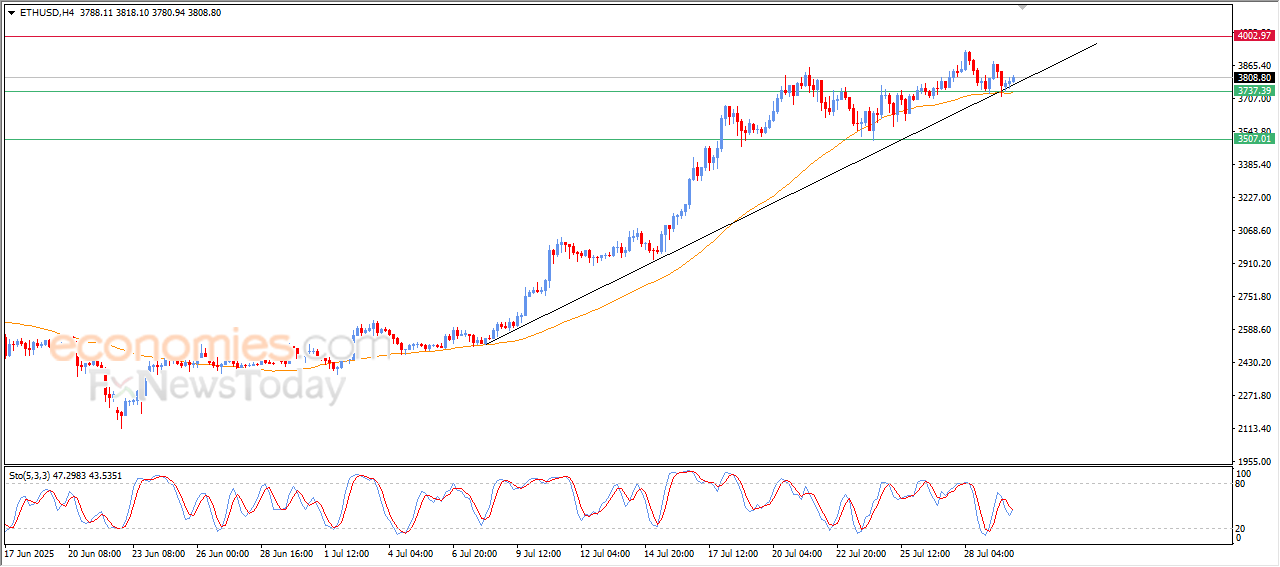Click the 25 Jul 12:00 time label
The height and width of the screenshot is (567, 1280).
coord(927,552)
